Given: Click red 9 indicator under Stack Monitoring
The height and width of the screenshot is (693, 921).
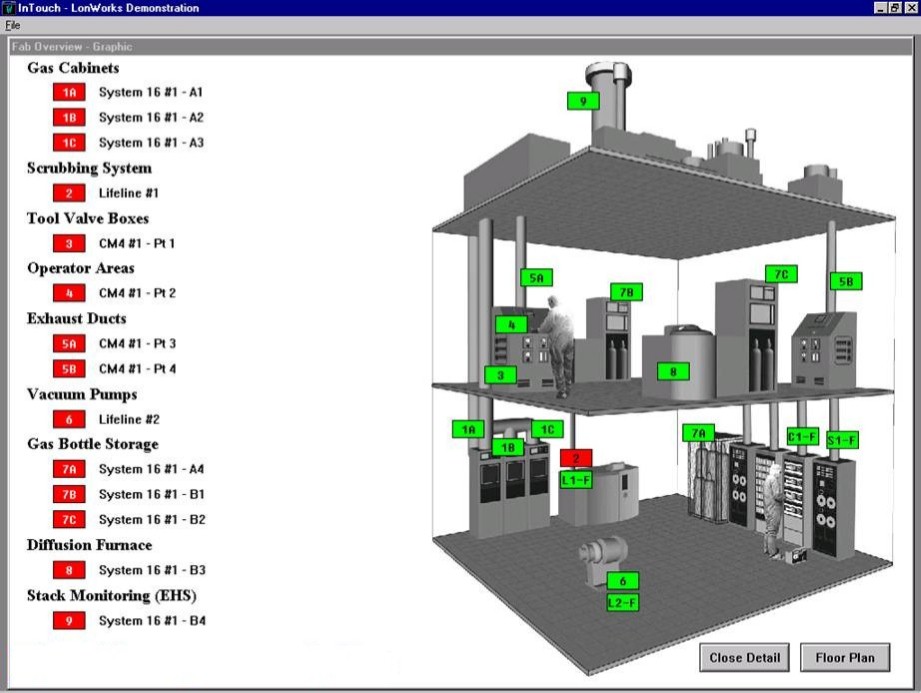Looking at the screenshot, I should [x=69, y=620].
